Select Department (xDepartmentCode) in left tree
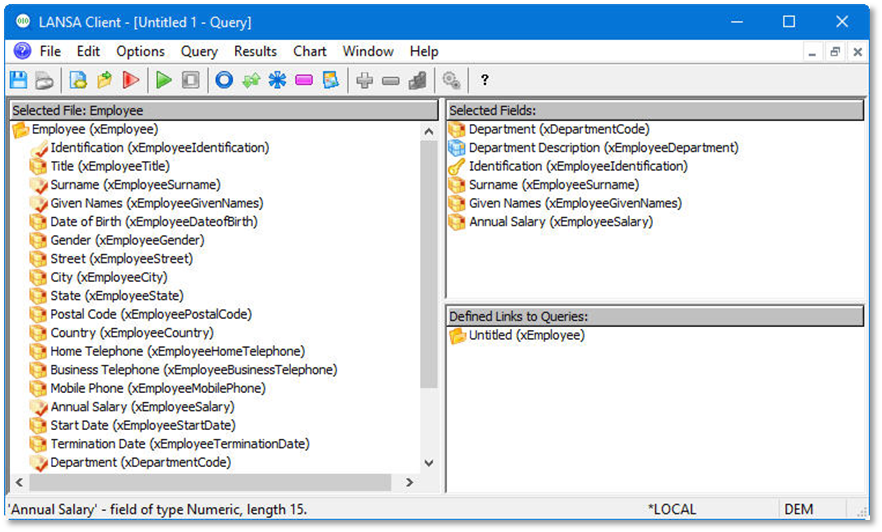Viewport: 882px width, 532px height. point(141,463)
